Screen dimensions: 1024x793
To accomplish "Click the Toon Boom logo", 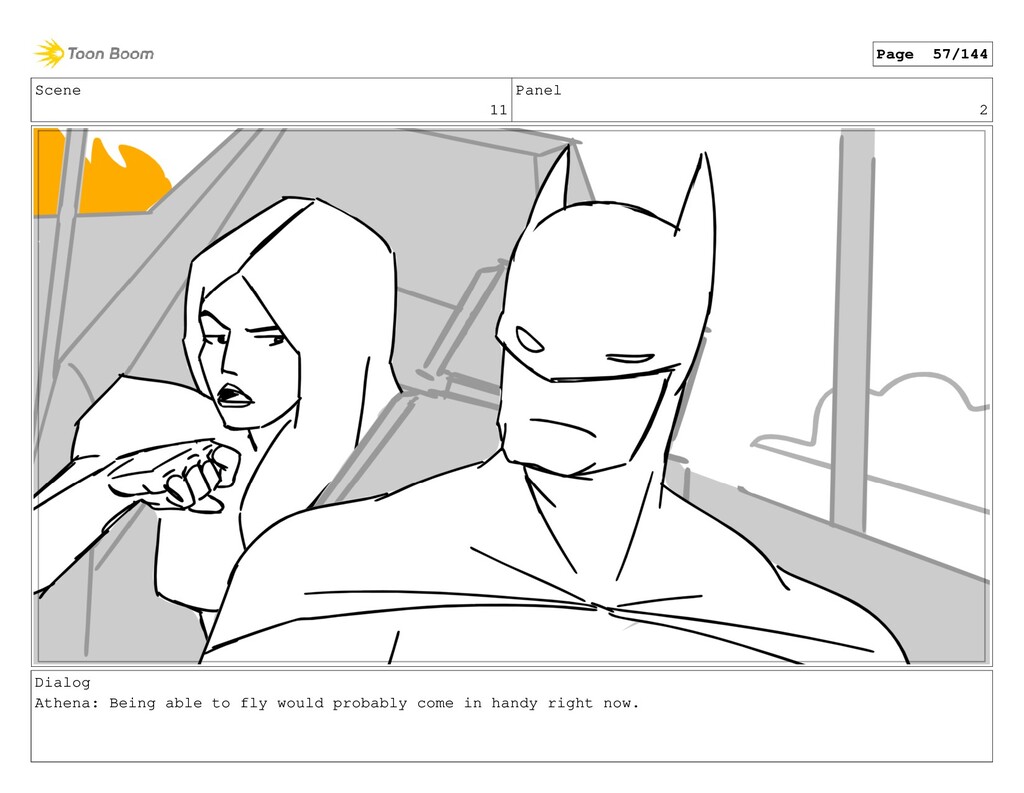I will pyautogui.click(x=94, y=54).
